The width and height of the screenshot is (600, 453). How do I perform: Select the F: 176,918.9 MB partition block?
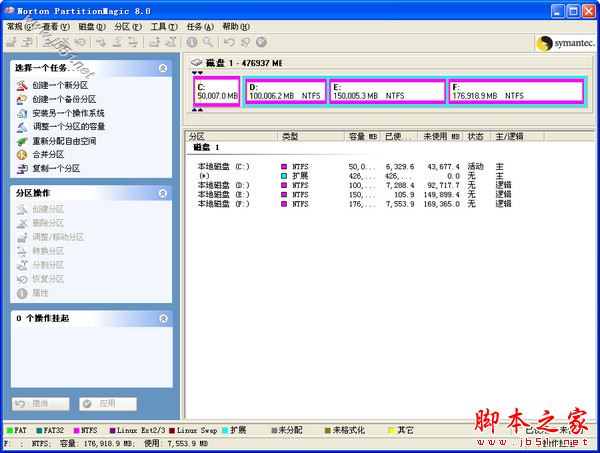pos(516,91)
